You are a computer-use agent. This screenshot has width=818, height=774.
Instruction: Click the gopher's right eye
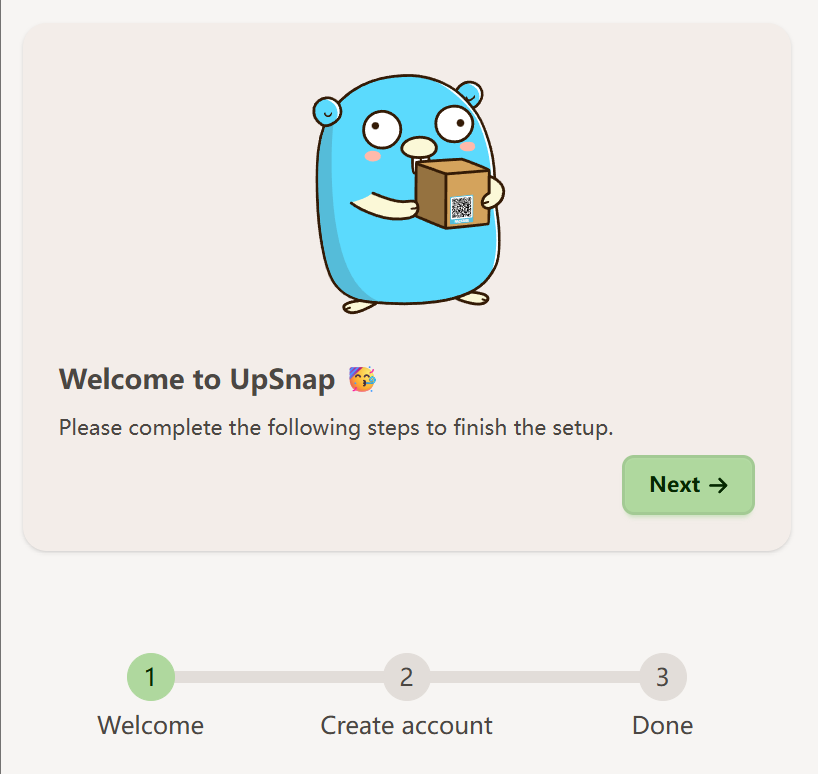454,124
